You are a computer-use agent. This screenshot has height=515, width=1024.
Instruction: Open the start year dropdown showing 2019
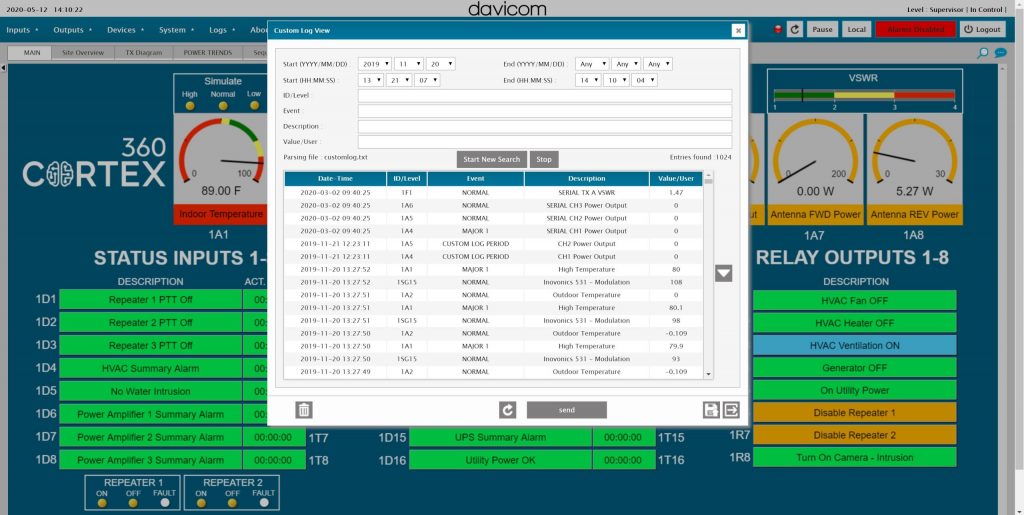(375, 64)
